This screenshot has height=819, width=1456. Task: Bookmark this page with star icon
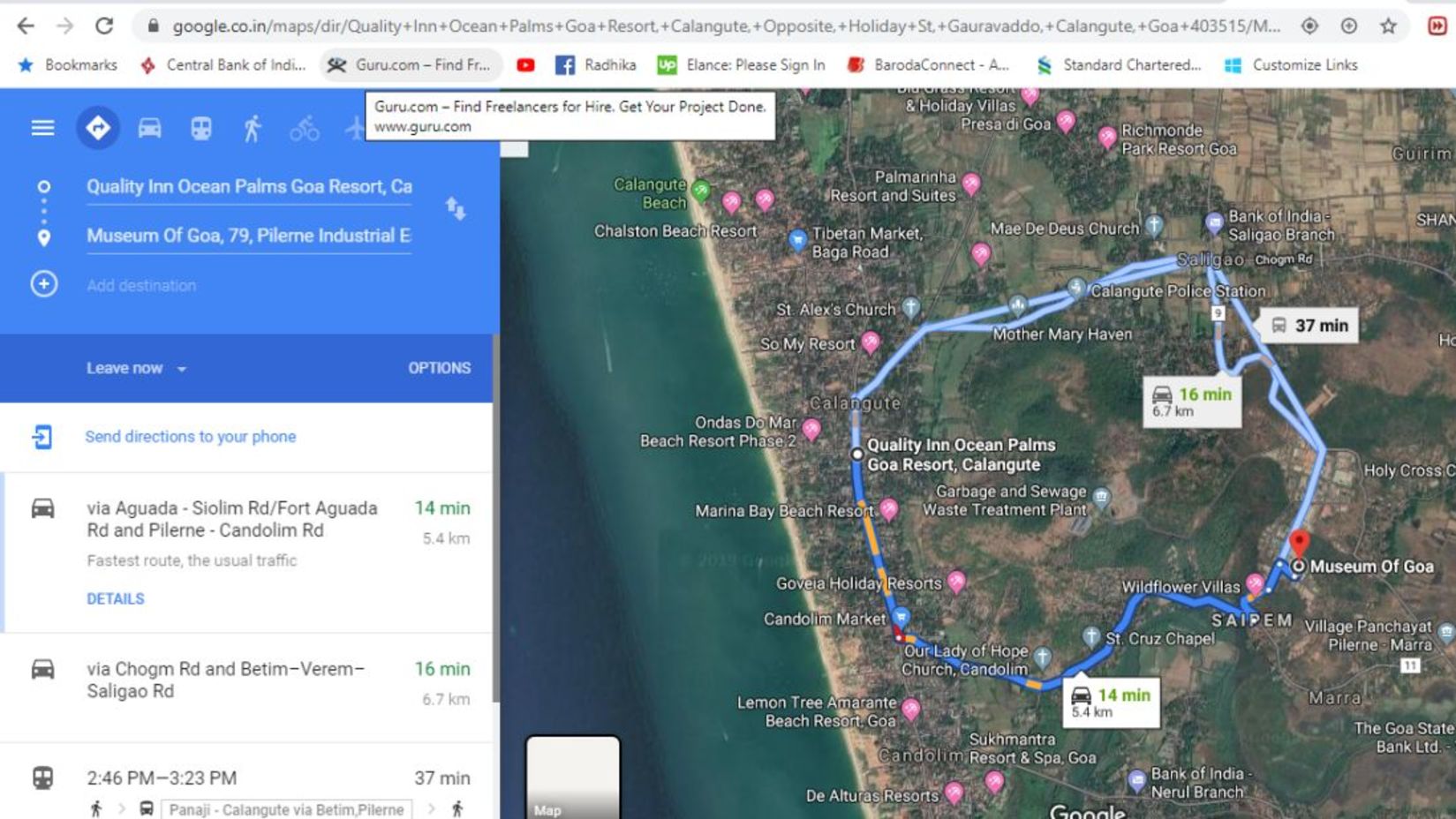click(1389, 26)
